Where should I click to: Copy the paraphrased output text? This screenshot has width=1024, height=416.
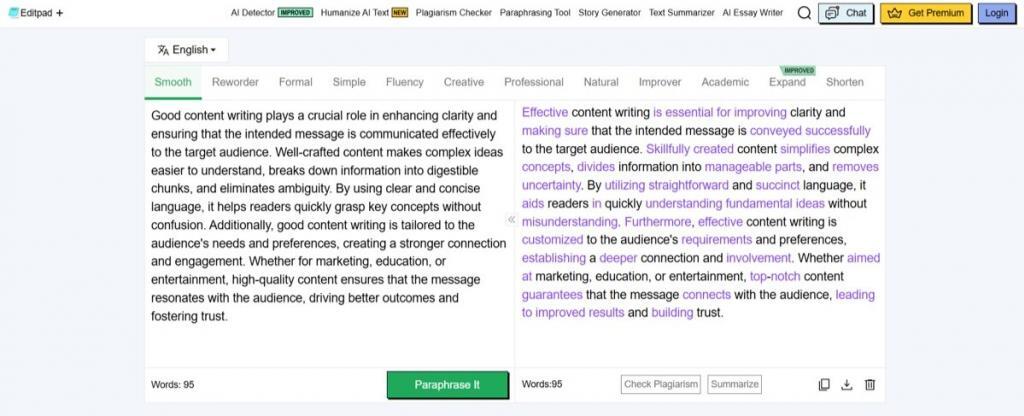pos(824,384)
